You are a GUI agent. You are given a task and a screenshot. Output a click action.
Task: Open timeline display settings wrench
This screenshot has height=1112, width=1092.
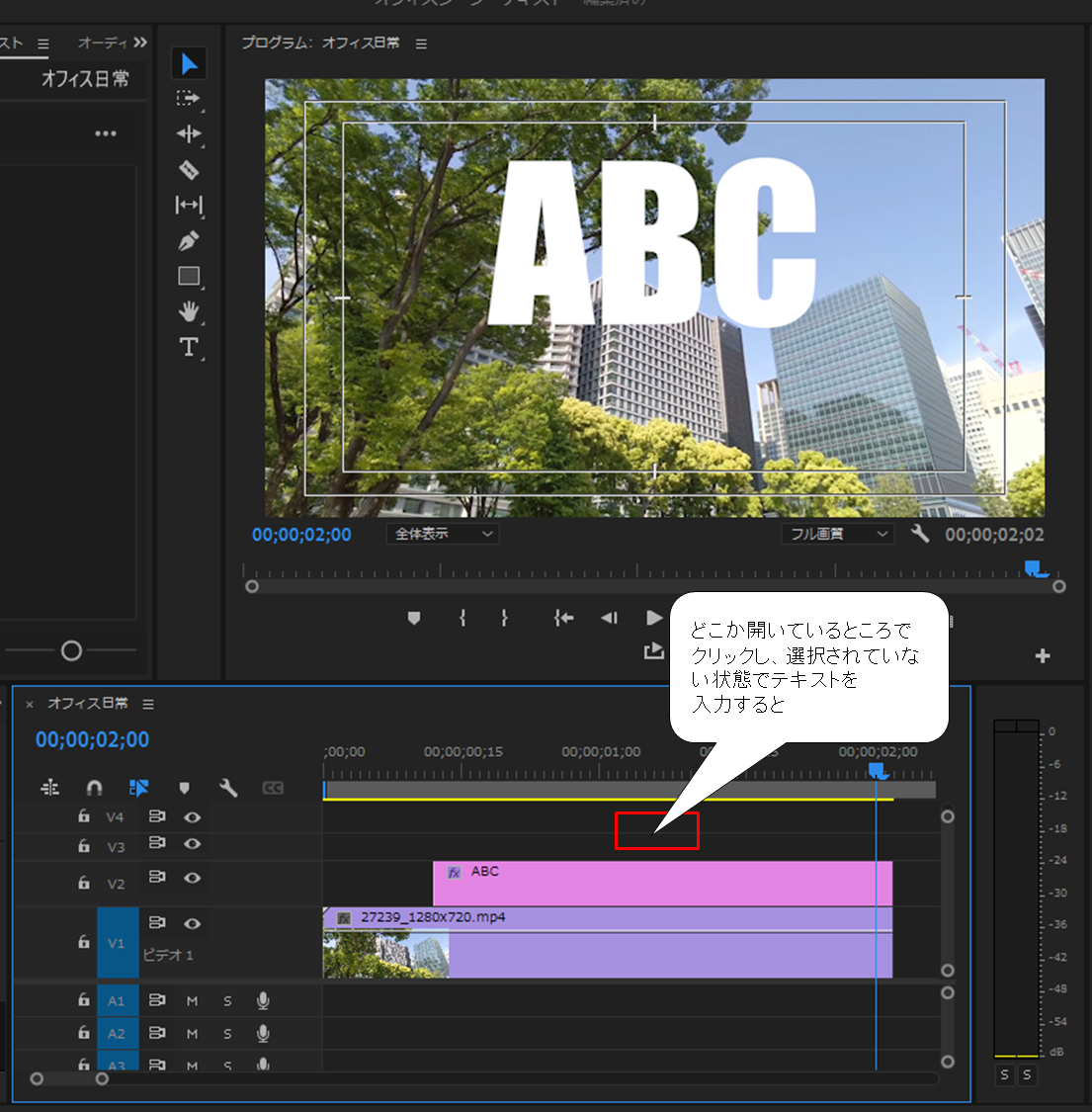227,788
